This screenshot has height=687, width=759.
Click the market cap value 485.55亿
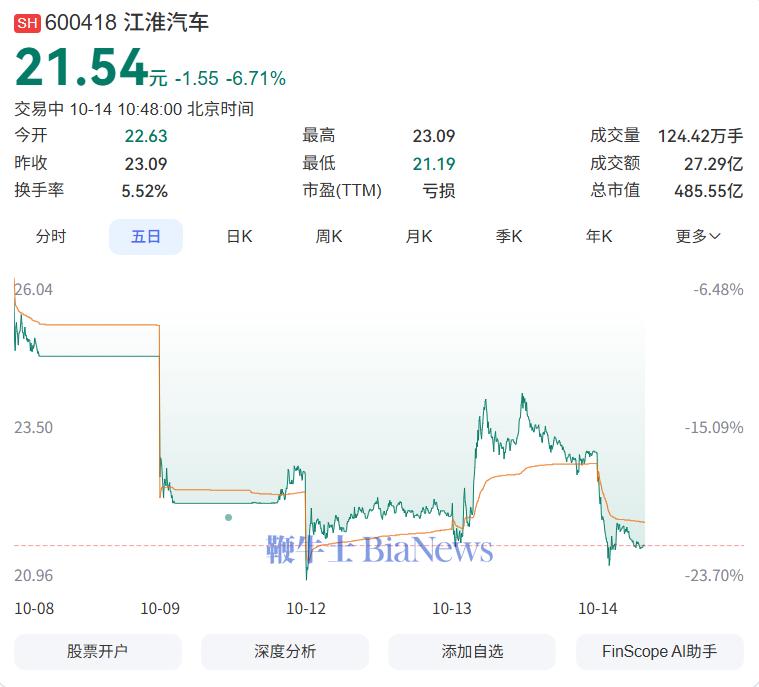tap(708, 191)
